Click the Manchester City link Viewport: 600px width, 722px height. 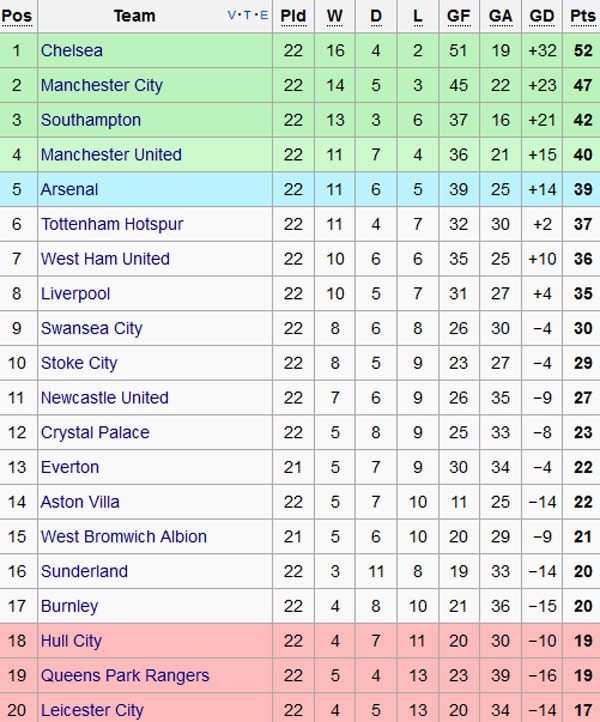(x=101, y=85)
